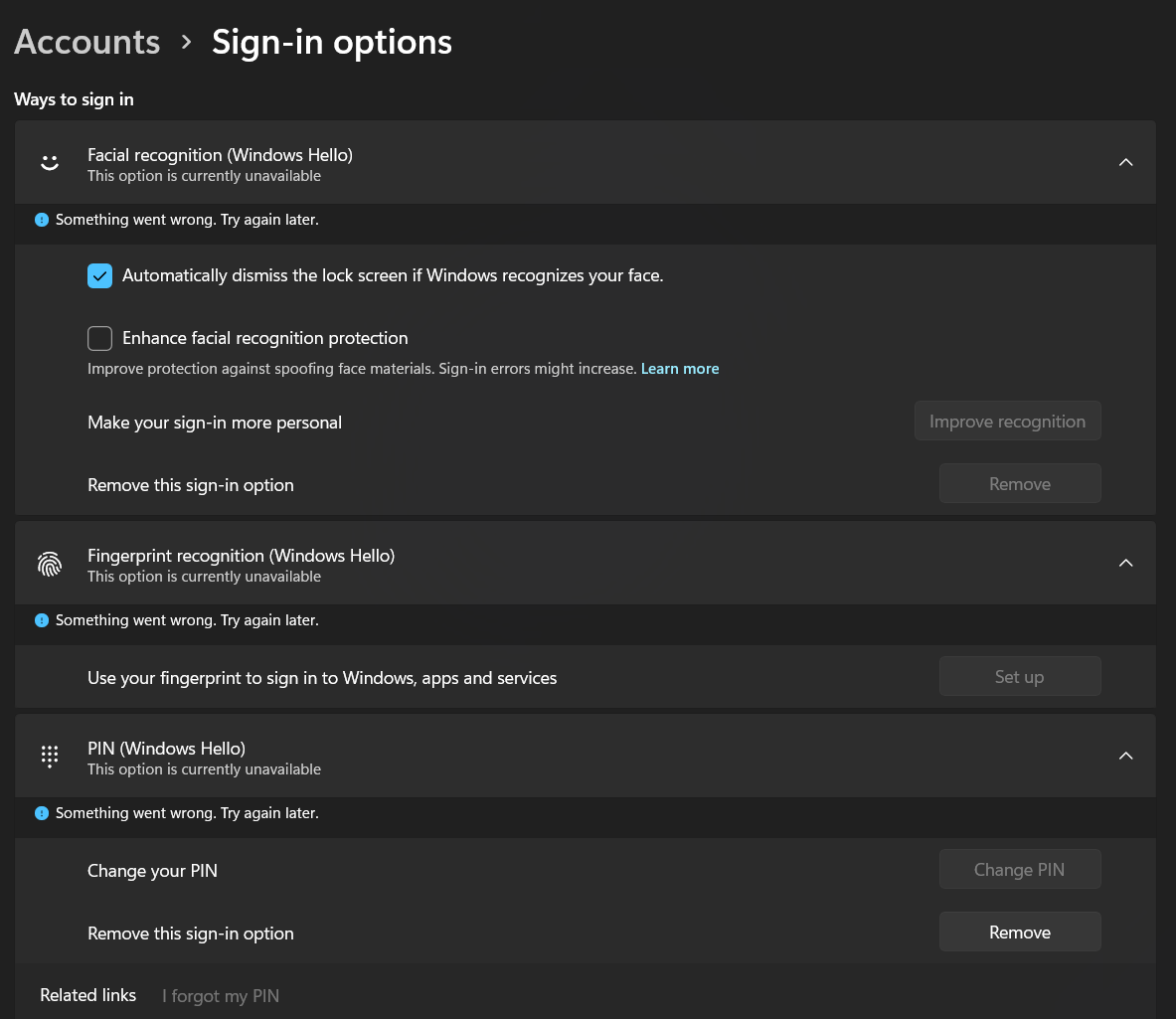Screen dimensions: 1176x1019
Task: Open the I forgot my PIN link
Action: click(x=221, y=996)
